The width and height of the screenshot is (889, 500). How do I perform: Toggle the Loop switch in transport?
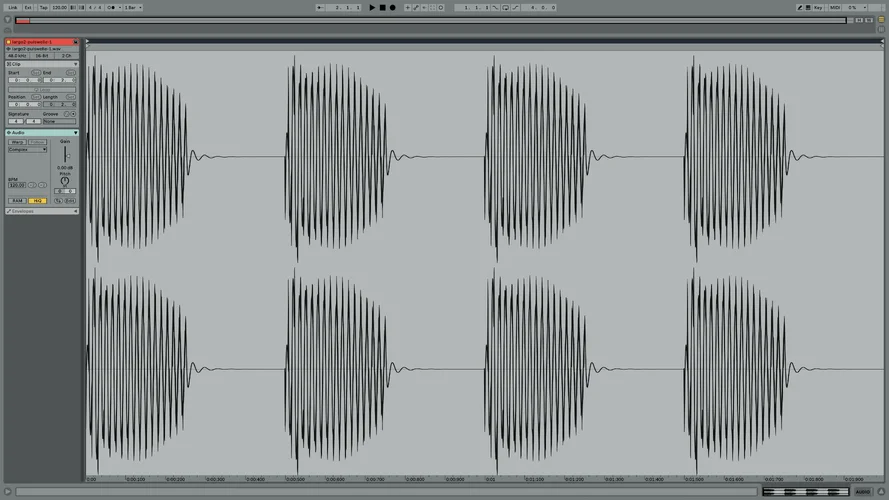pyautogui.click(x=505, y=8)
